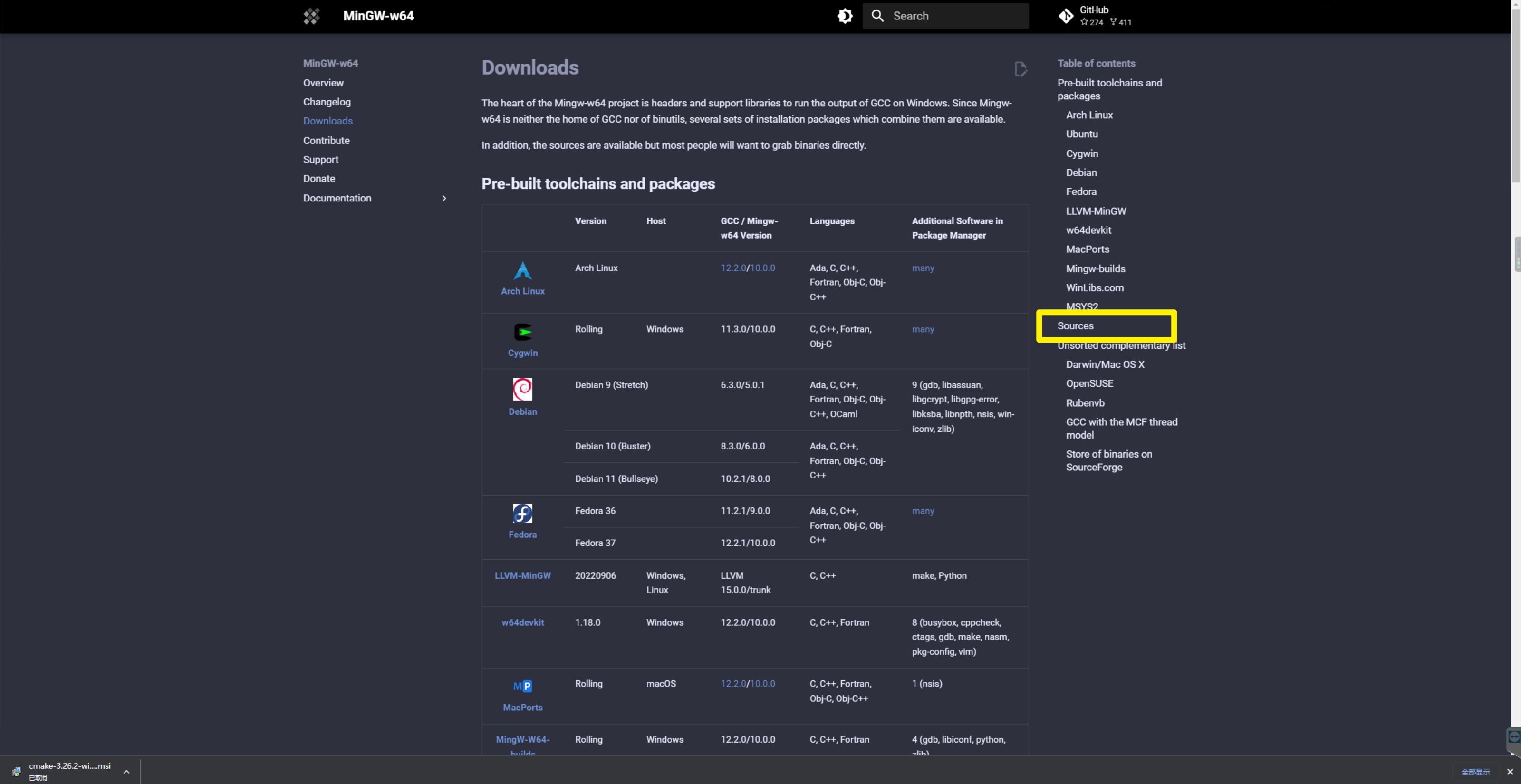Viewport: 1521px width, 784px height.
Task: Open the cmake download options chevron
Action: pos(126,772)
